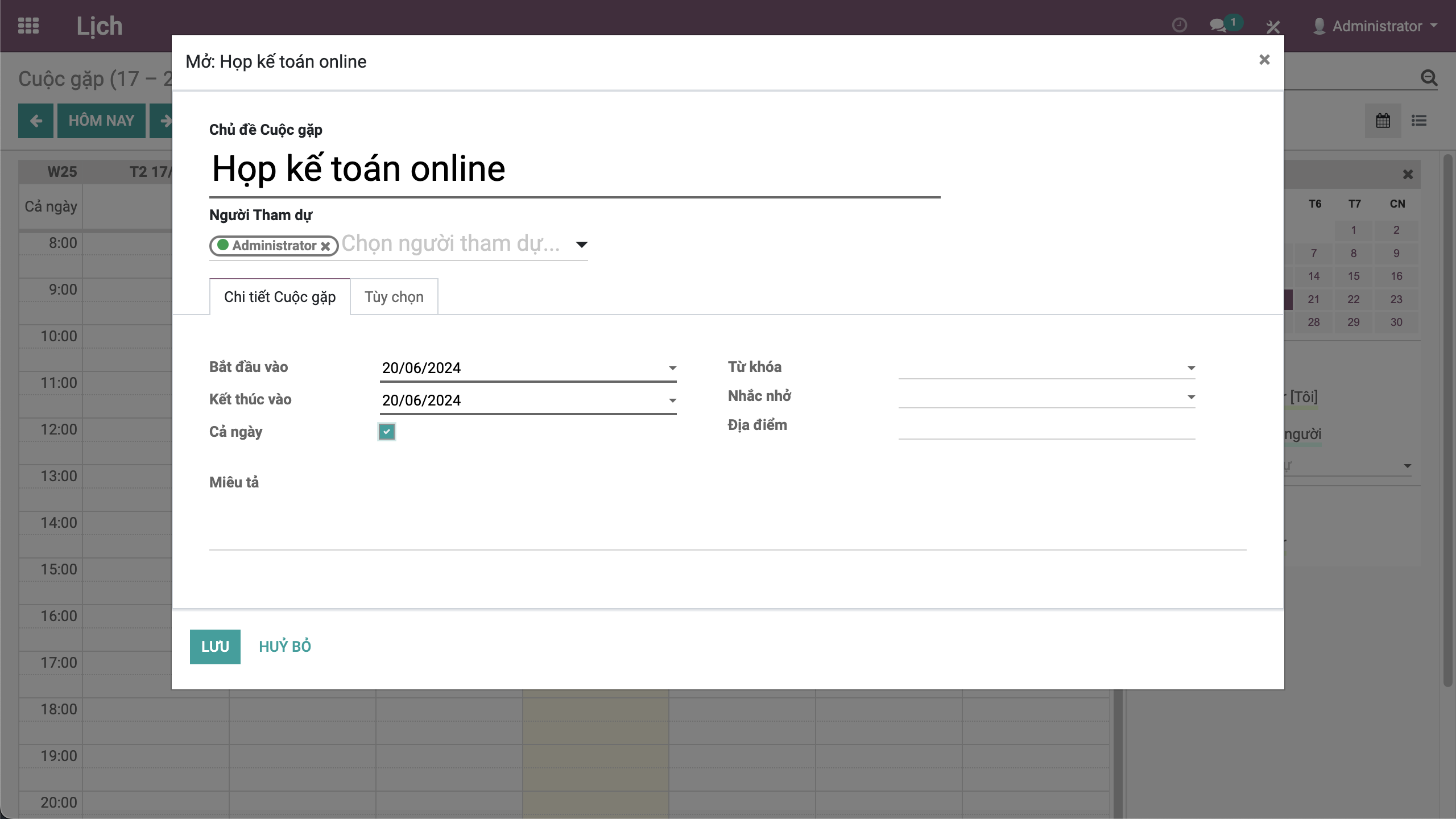The image size is (1456, 819).
Task: Select the Chi tiết Cuộc gặp tab
Action: 279,297
